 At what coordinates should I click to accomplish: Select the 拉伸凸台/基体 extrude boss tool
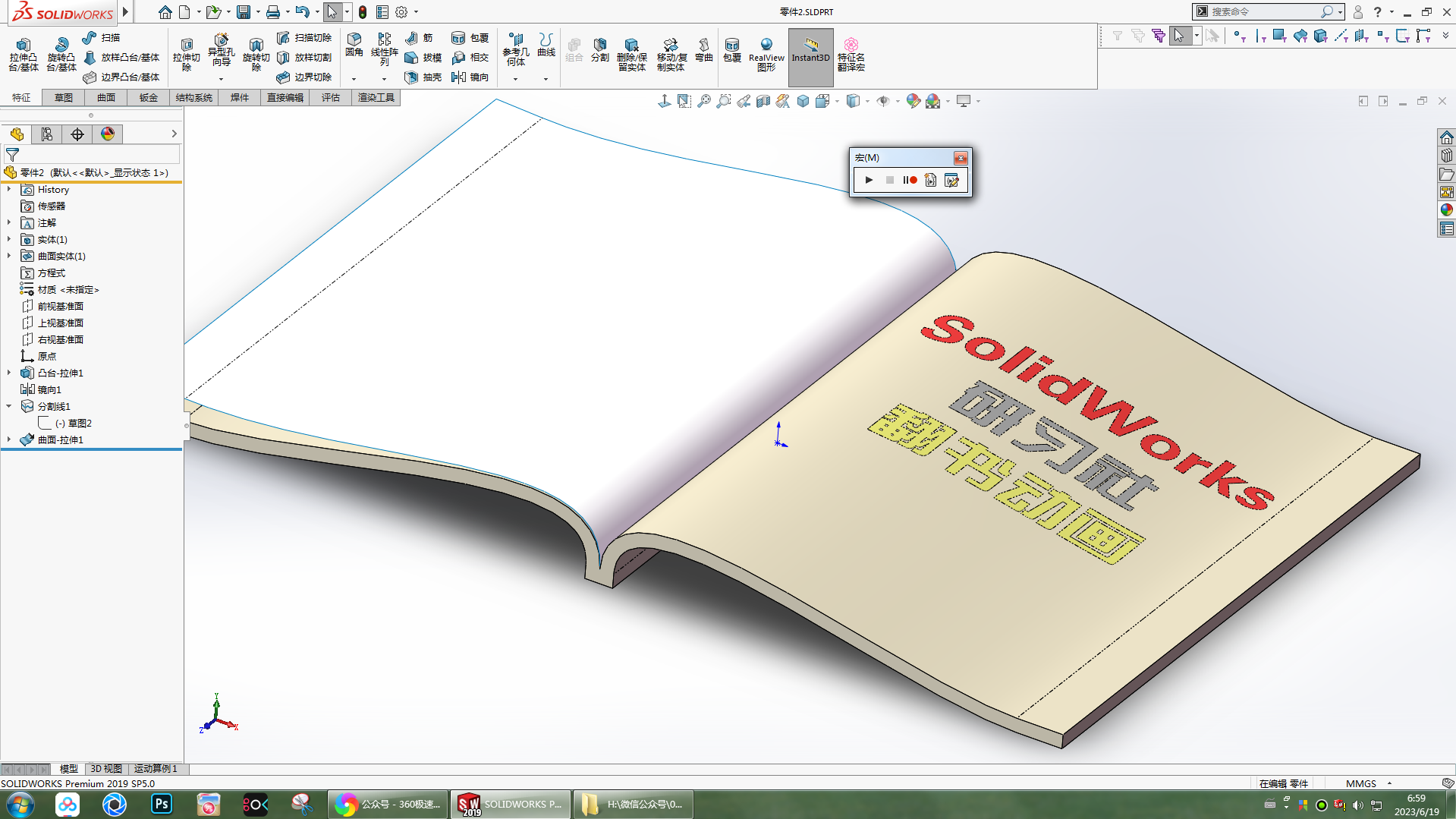(23, 55)
